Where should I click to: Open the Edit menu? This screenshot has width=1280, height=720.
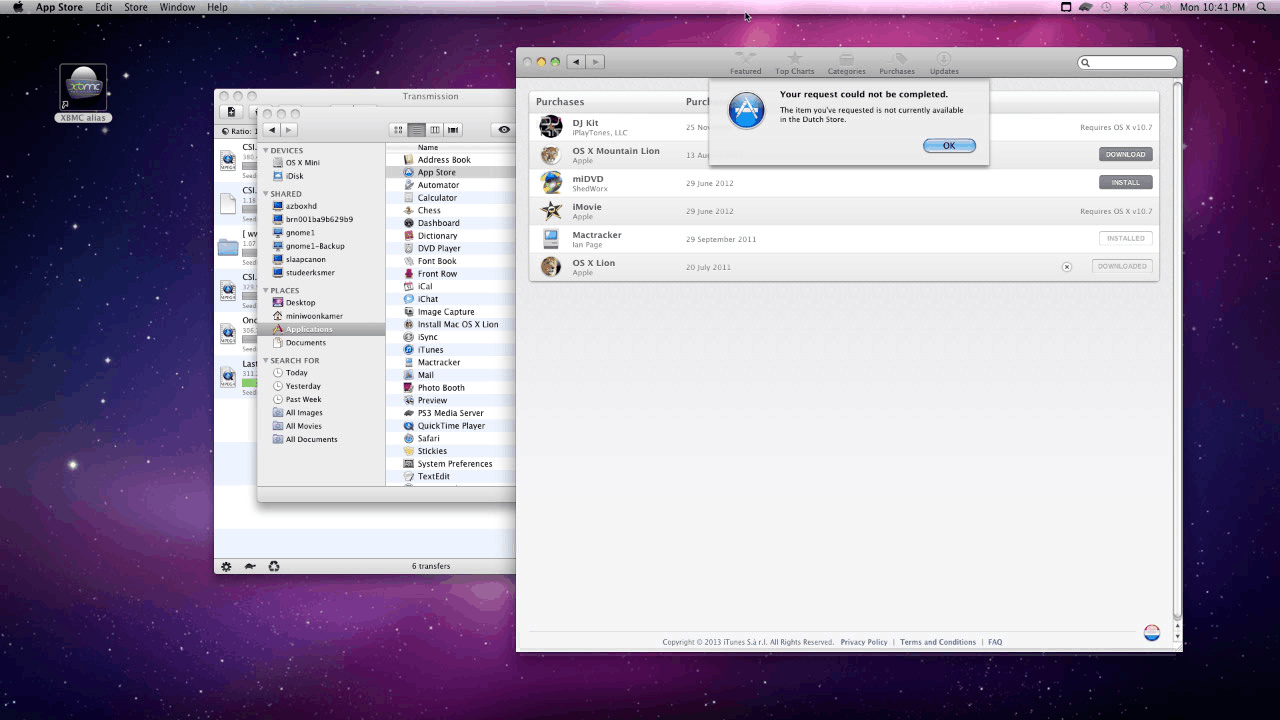(x=104, y=7)
